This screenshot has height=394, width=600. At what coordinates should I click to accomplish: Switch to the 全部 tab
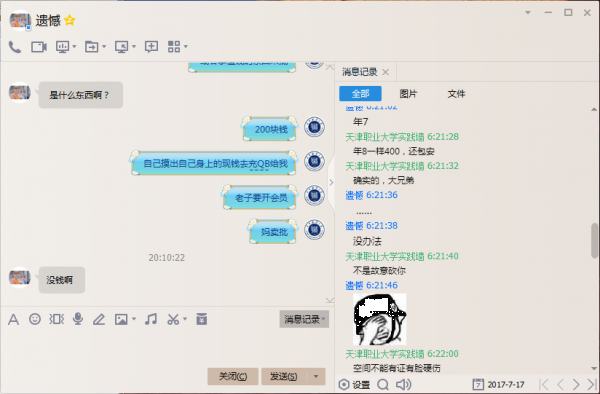click(x=360, y=94)
